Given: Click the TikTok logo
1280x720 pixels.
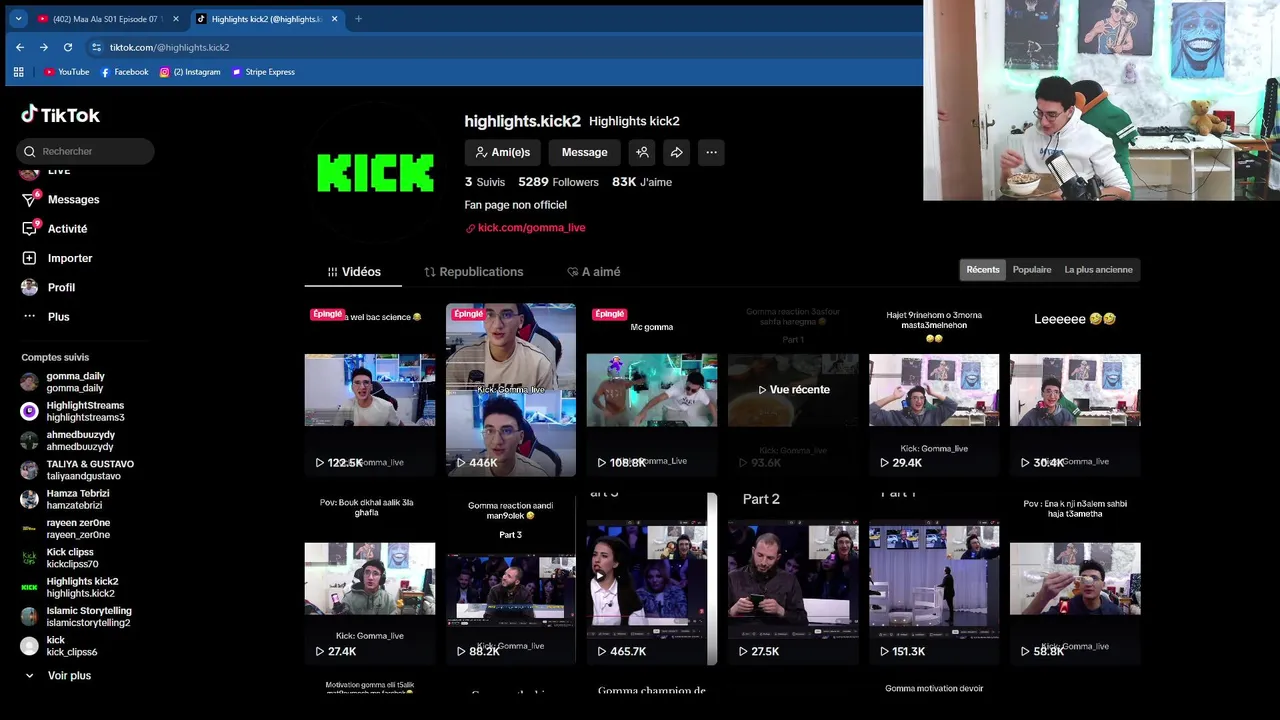Looking at the screenshot, I should click(x=60, y=115).
